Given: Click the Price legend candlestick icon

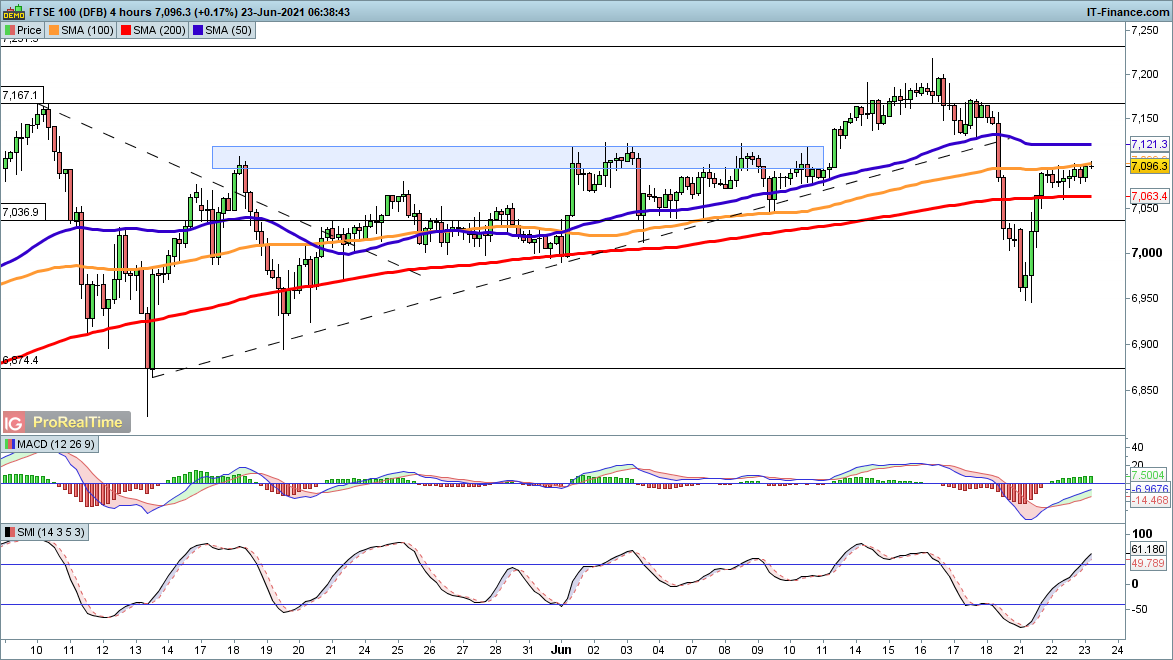Looking at the screenshot, I should (10, 31).
